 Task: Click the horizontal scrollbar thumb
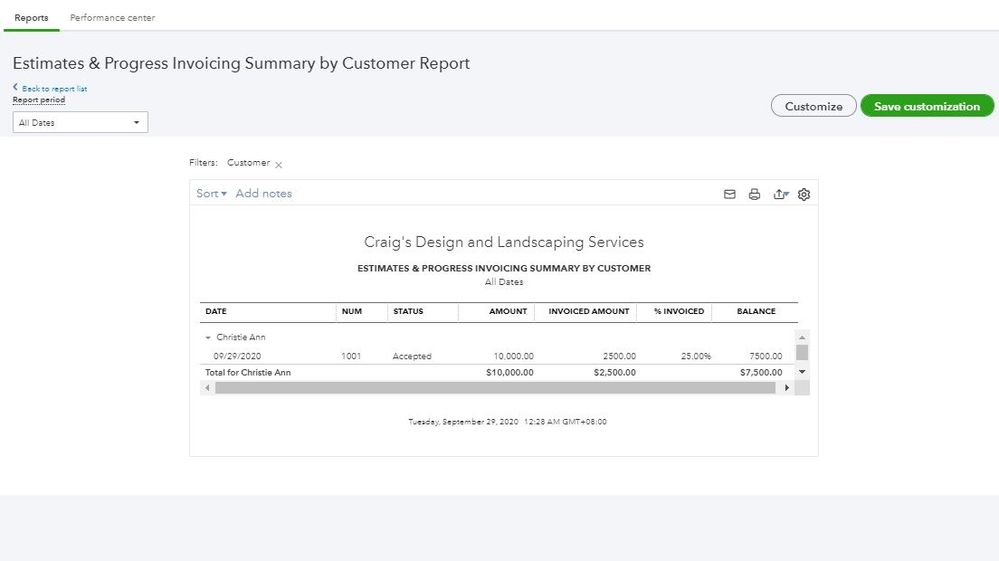pos(495,388)
